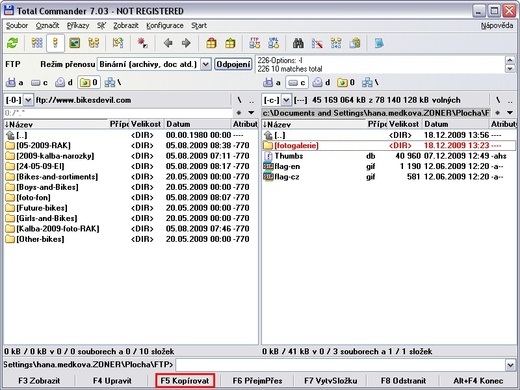Select drive a in the left panel
Screen dimensions: 520x390
point(15,82)
